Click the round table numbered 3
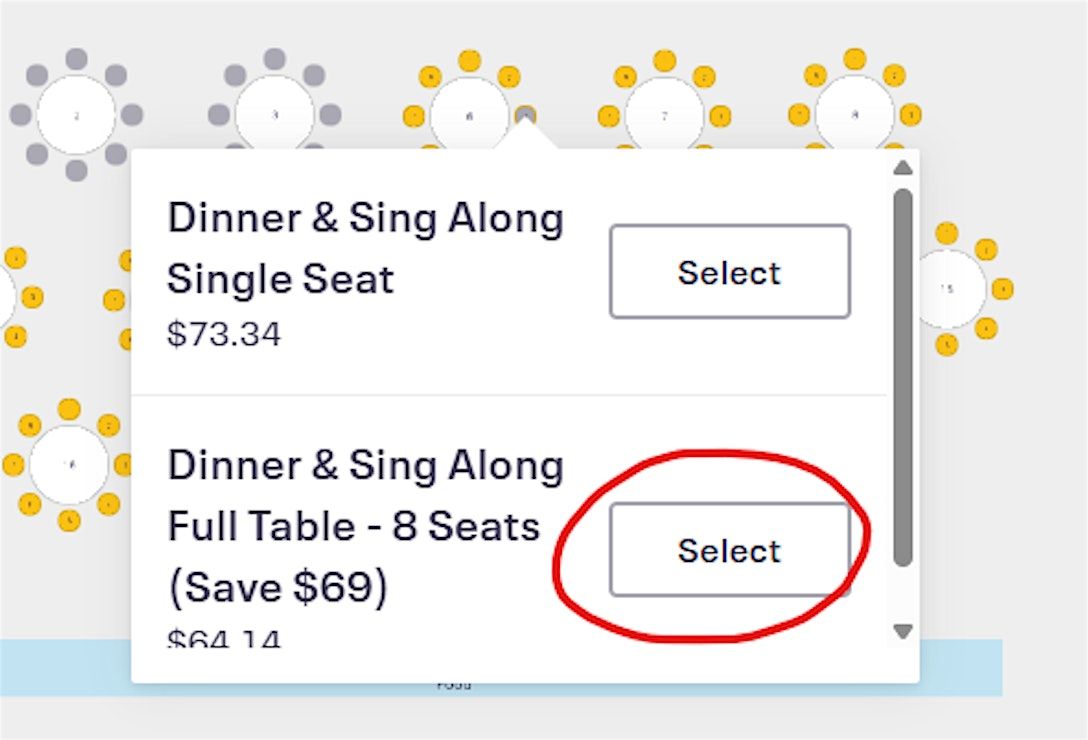This screenshot has width=1088, height=740. 275,115
